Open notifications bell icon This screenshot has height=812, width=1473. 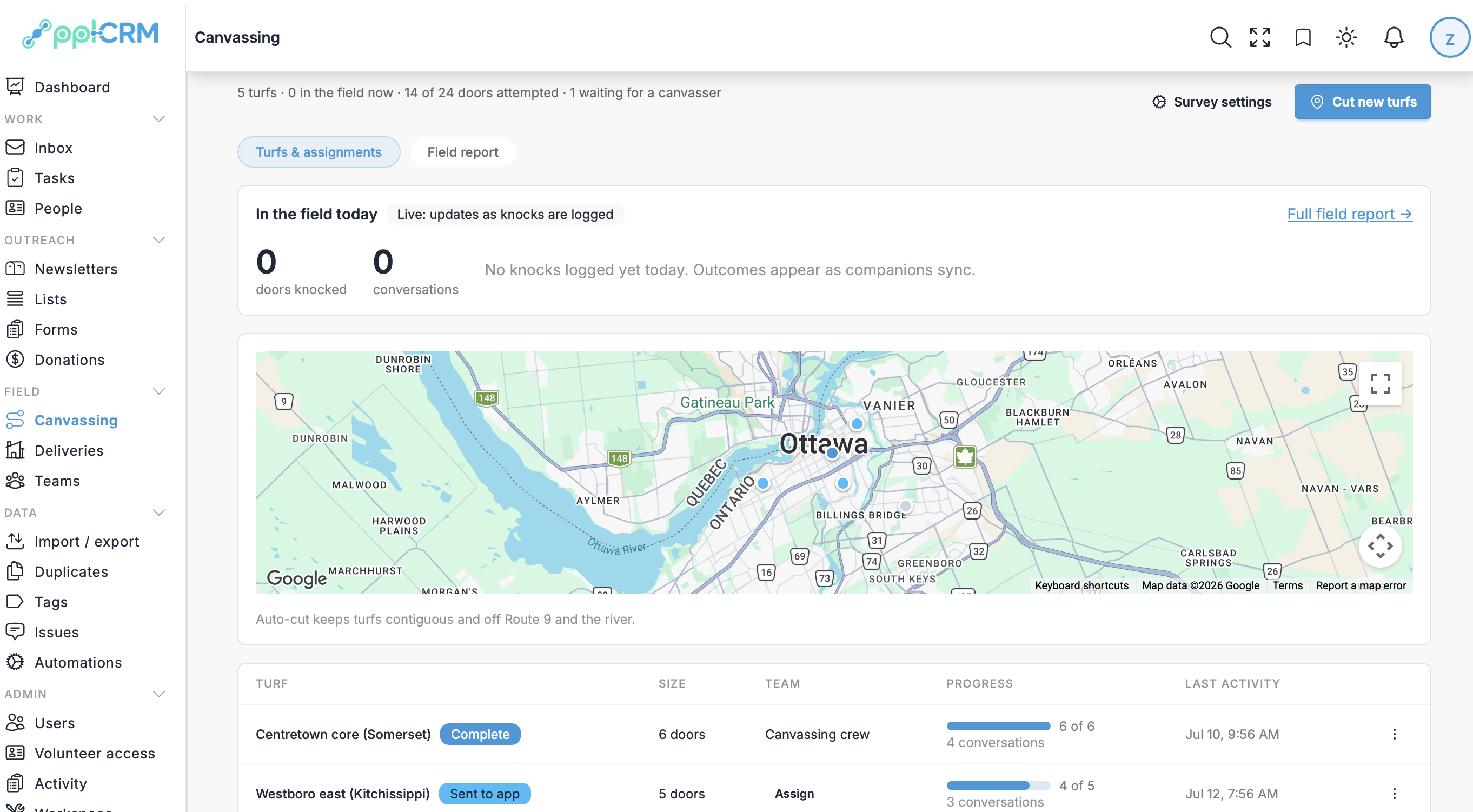tap(1394, 37)
